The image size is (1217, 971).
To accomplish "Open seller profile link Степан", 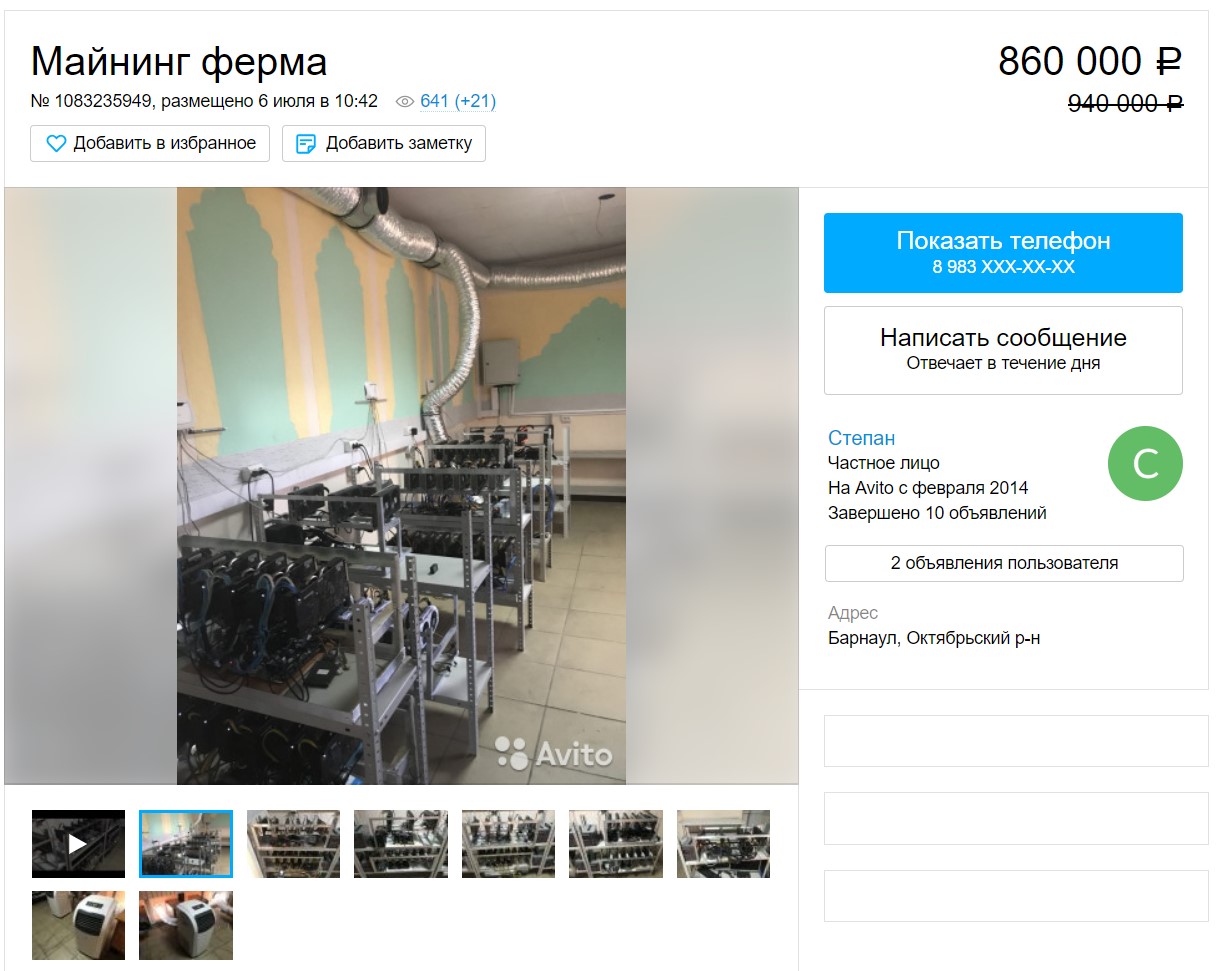I will click(861, 438).
